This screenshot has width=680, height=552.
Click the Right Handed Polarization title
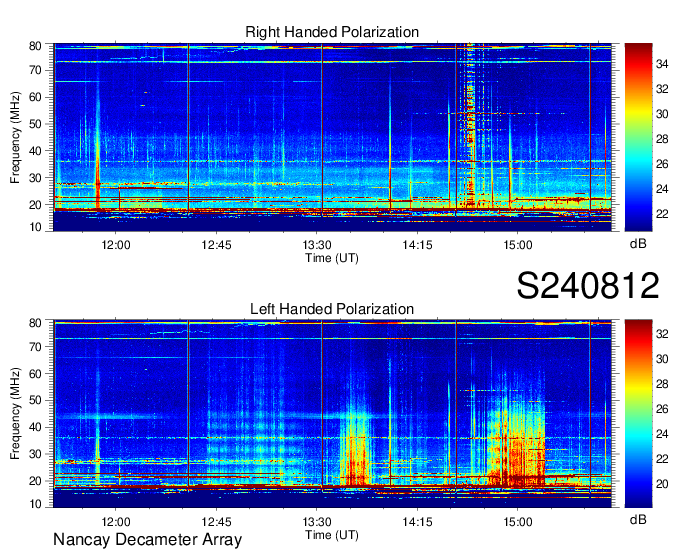(332, 32)
